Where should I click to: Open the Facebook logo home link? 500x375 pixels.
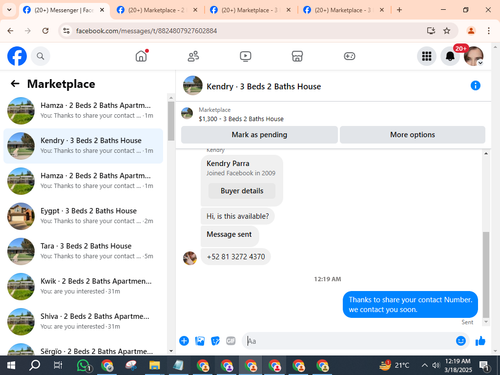click(17, 56)
